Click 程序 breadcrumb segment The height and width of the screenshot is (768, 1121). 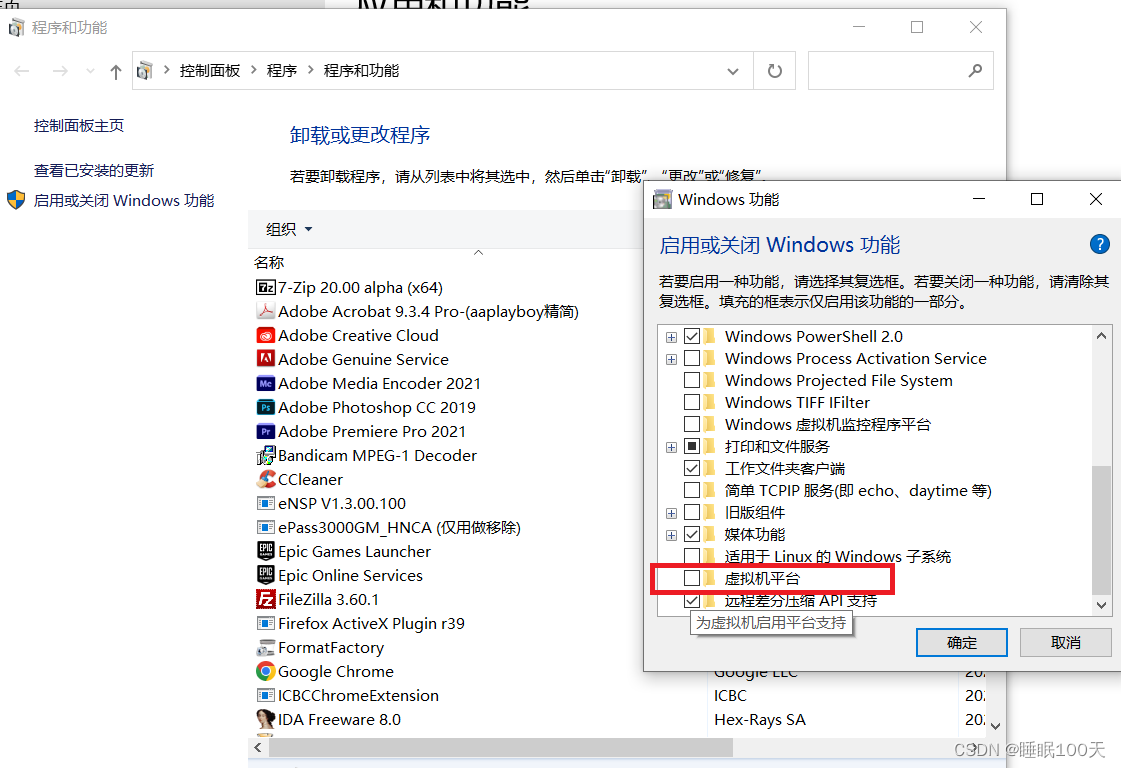282,70
